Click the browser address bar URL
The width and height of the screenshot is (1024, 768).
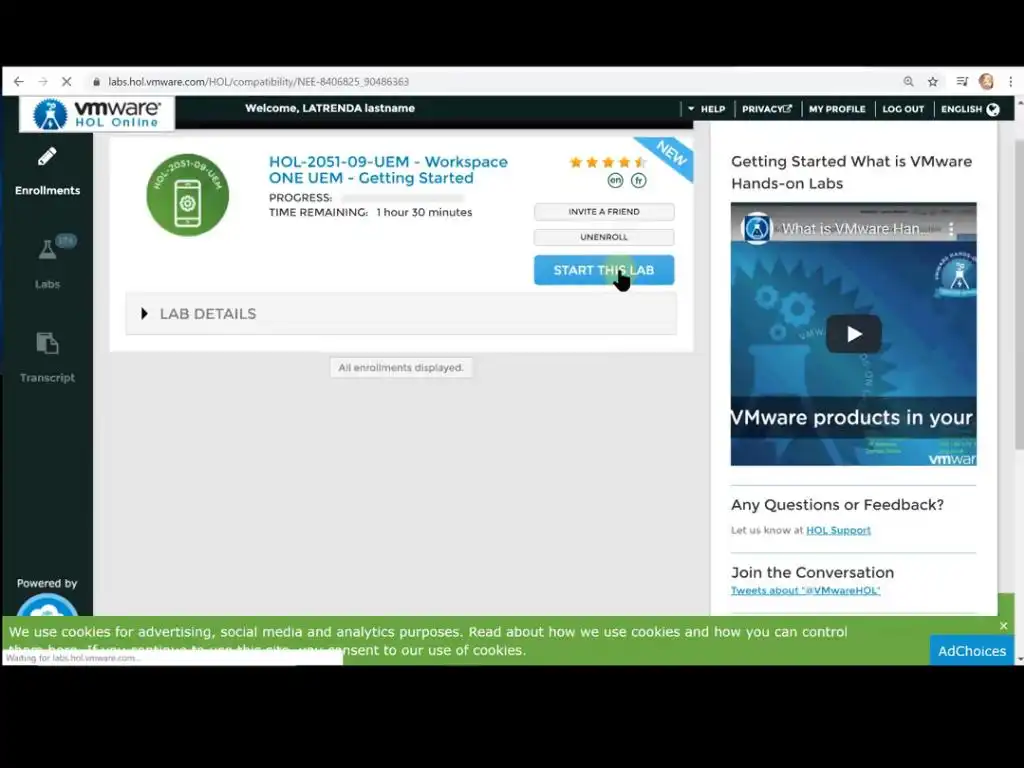[x=259, y=82]
